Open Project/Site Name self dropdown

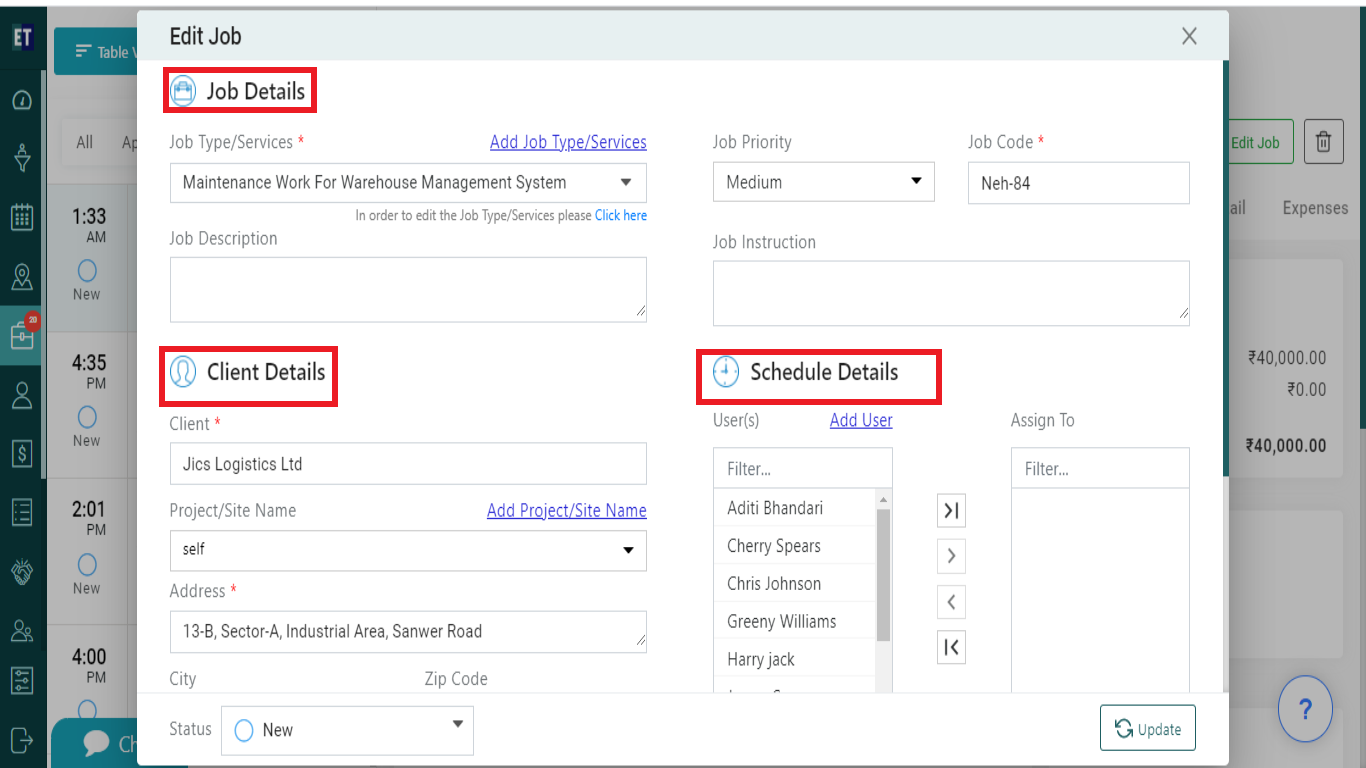point(408,550)
